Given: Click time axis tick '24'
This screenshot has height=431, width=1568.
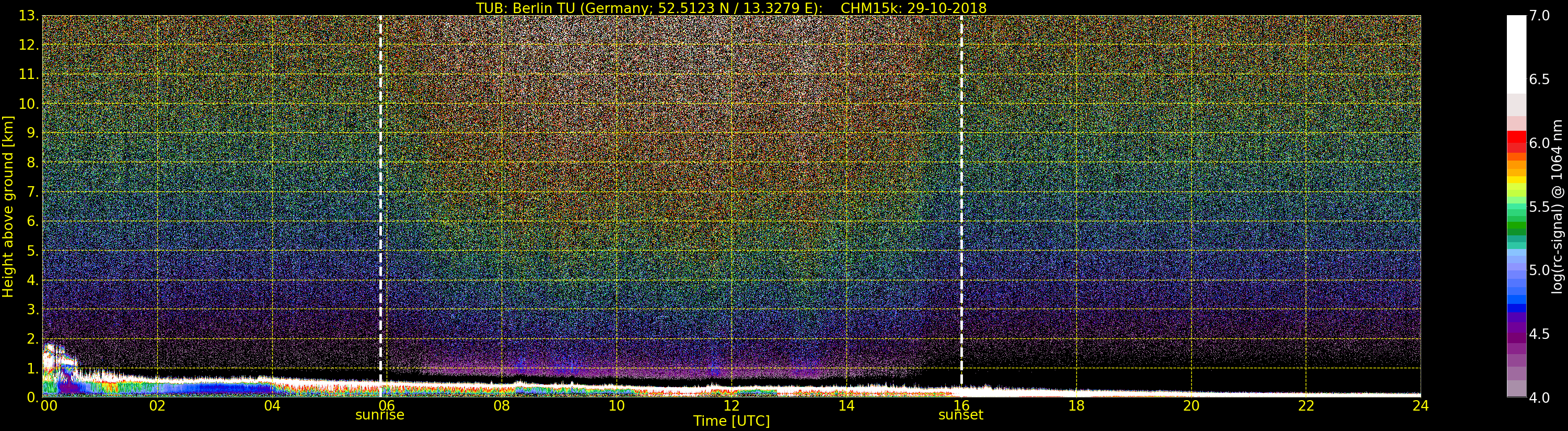Looking at the screenshot, I should tap(1420, 405).
